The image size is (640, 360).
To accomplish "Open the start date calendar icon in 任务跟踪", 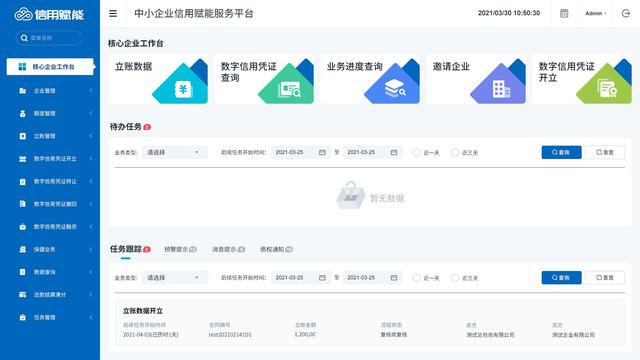I will click(x=322, y=278).
